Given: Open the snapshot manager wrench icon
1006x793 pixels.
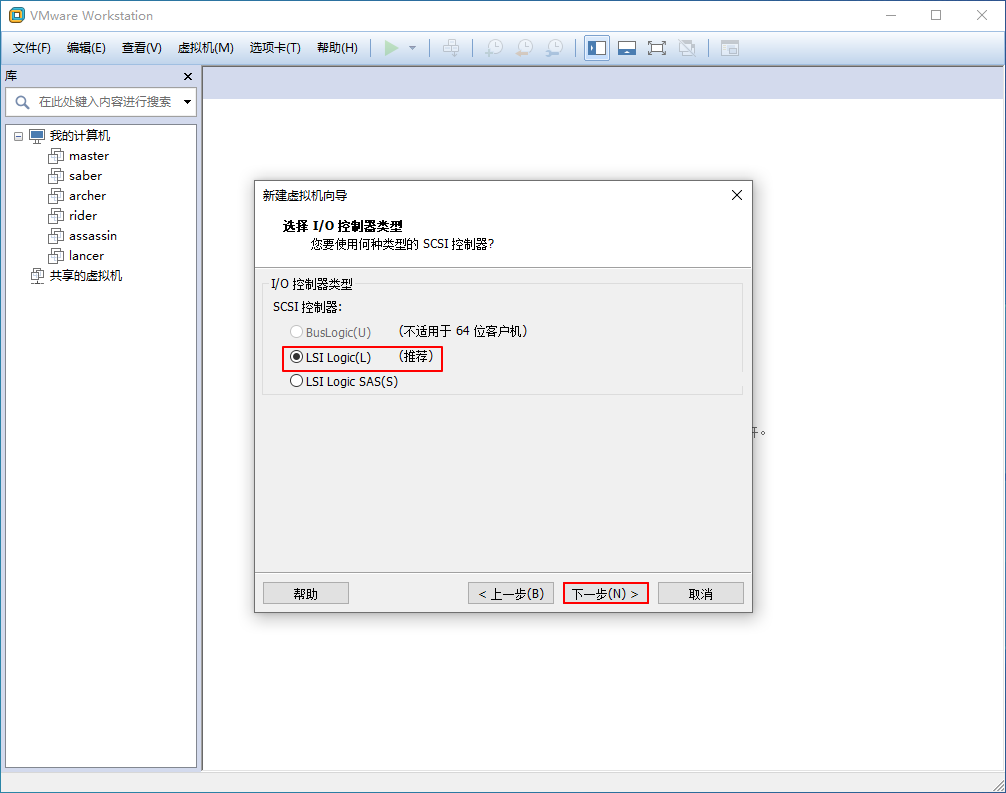Looking at the screenshot, I should click(x=554, y=48).
